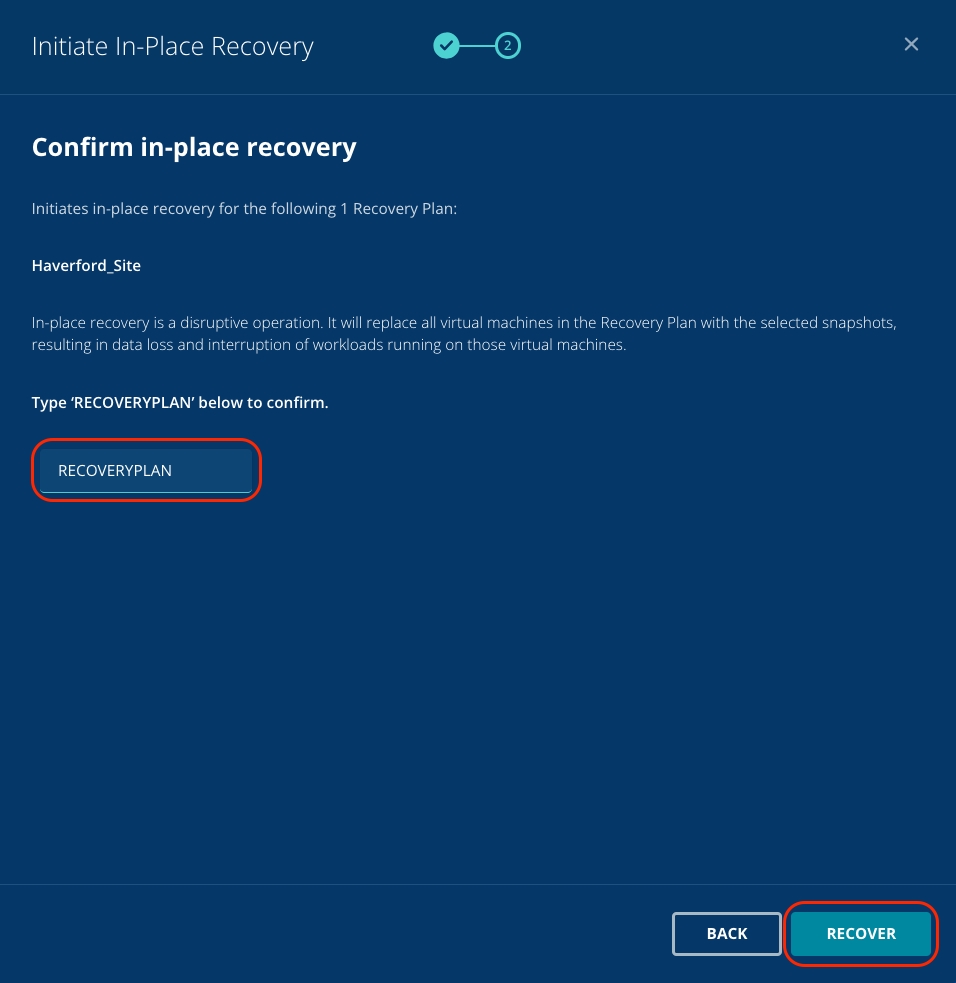
Task: Click the blank header area right of stepper
Action: pos(700,45)
